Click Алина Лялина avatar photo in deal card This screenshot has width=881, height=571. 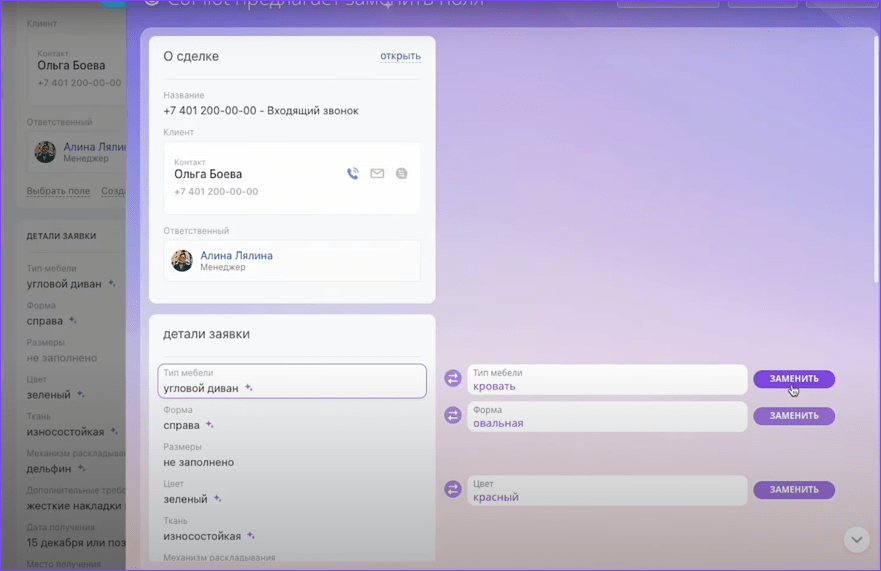[182, 261]
